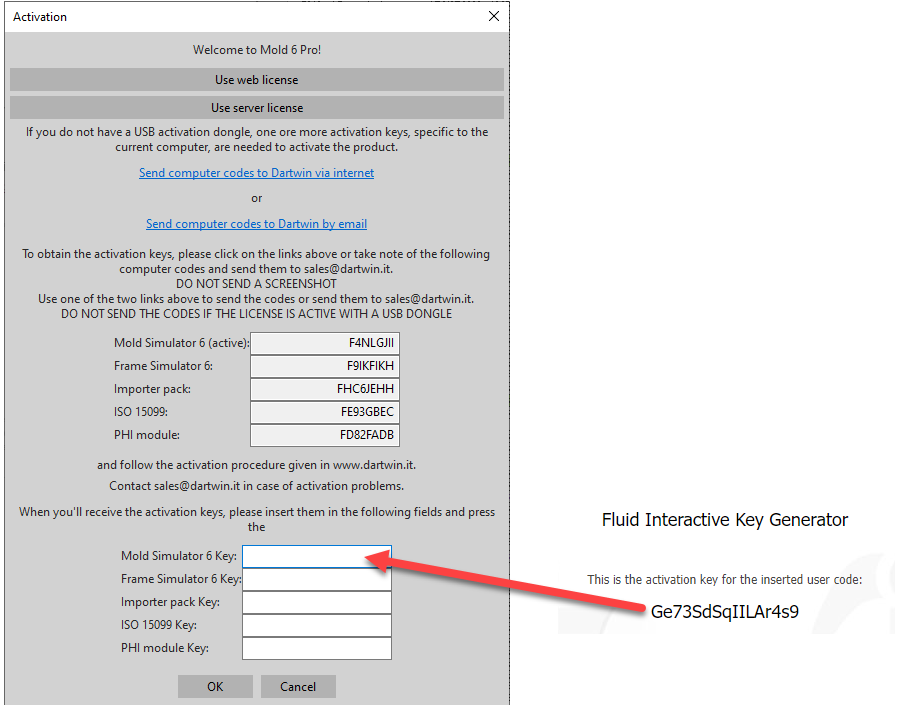Focus the Mold Simulator 6 Key input
Viewport: 910px width, 705px height.
point(316,556)
